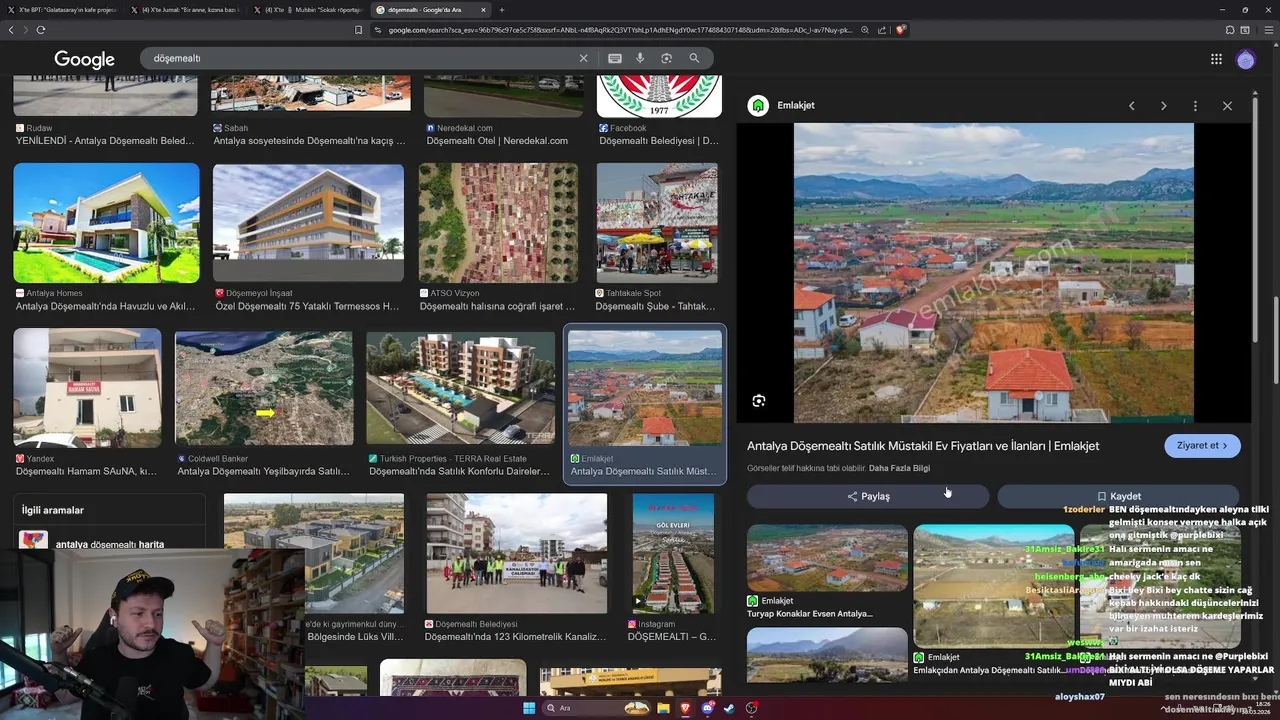The width and height of the screenshot is (1280, 720).
Task: Open the Antalya Homes villa with pool thumbnail
Action: coord(106,223)
